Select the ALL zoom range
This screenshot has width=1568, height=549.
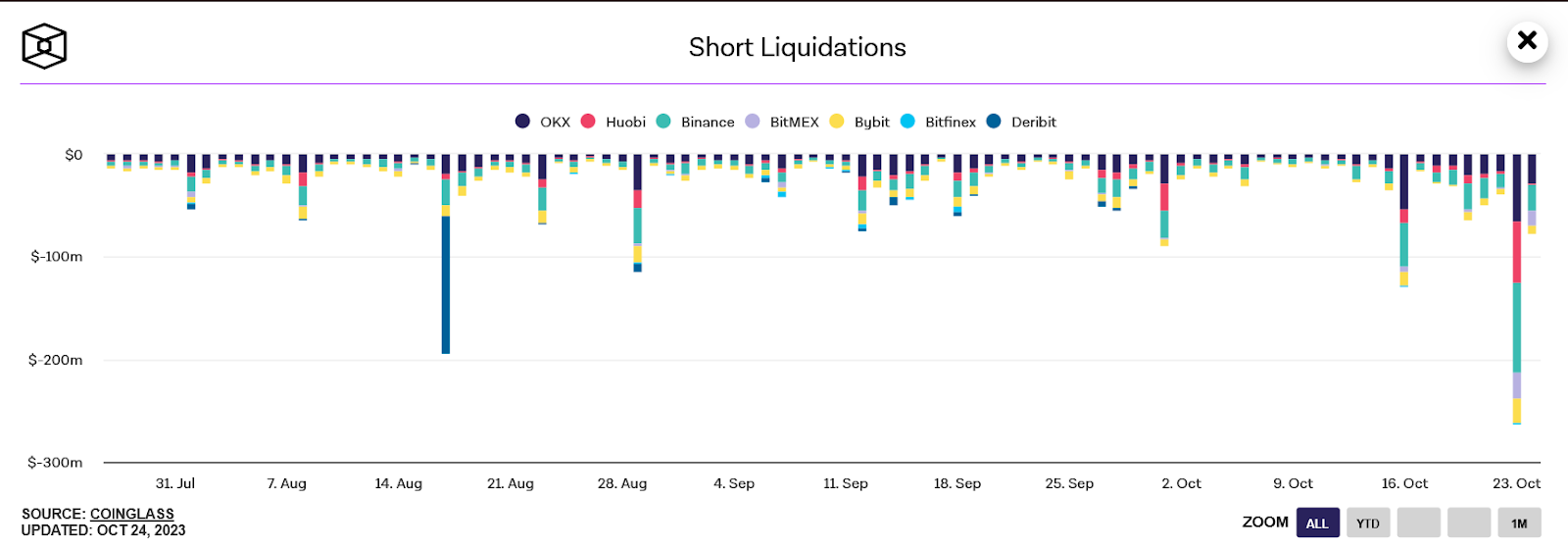pyautogui.click(x=1317, y=523)
